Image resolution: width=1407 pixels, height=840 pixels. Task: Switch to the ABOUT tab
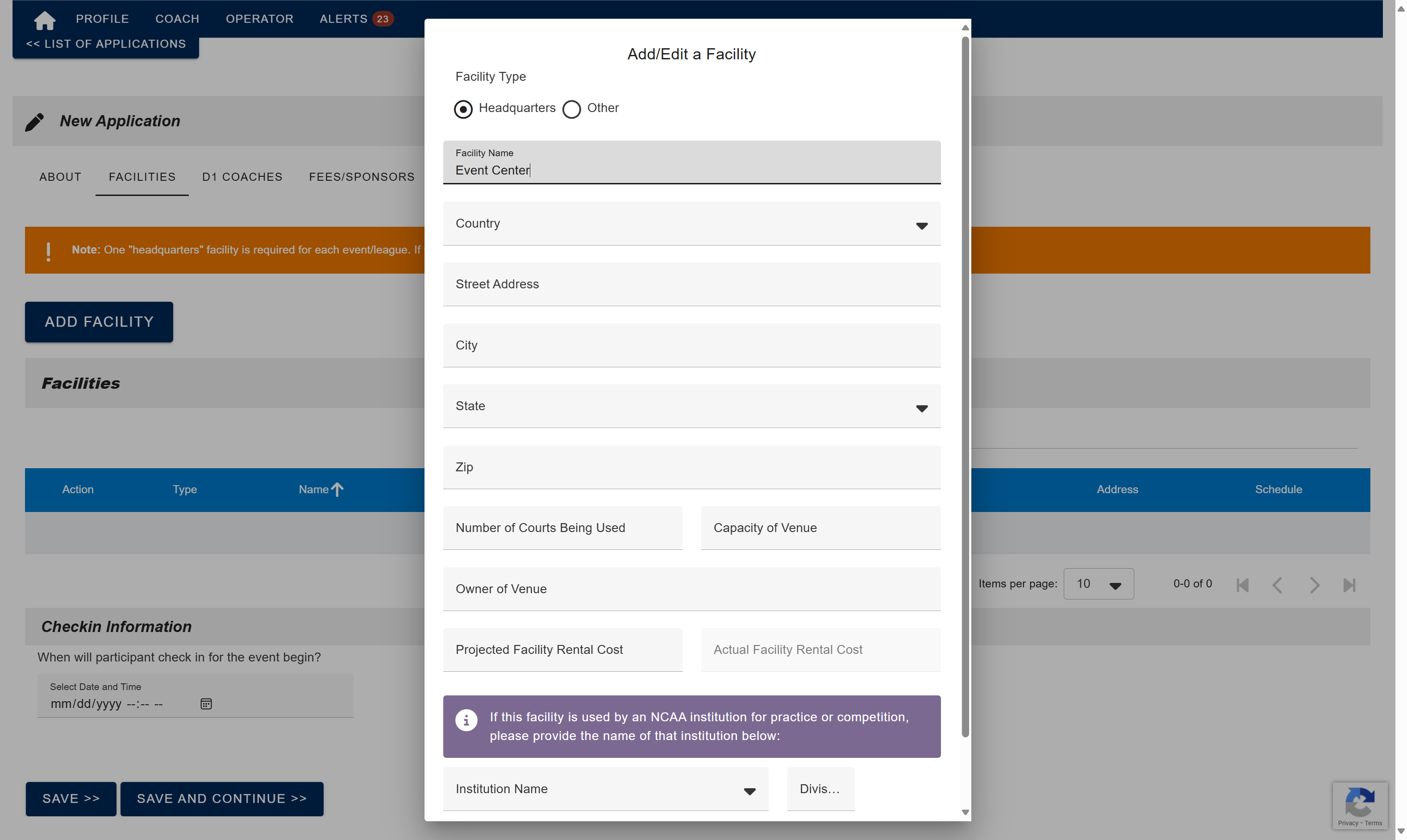pyautogui.click(x=61, y=177)
